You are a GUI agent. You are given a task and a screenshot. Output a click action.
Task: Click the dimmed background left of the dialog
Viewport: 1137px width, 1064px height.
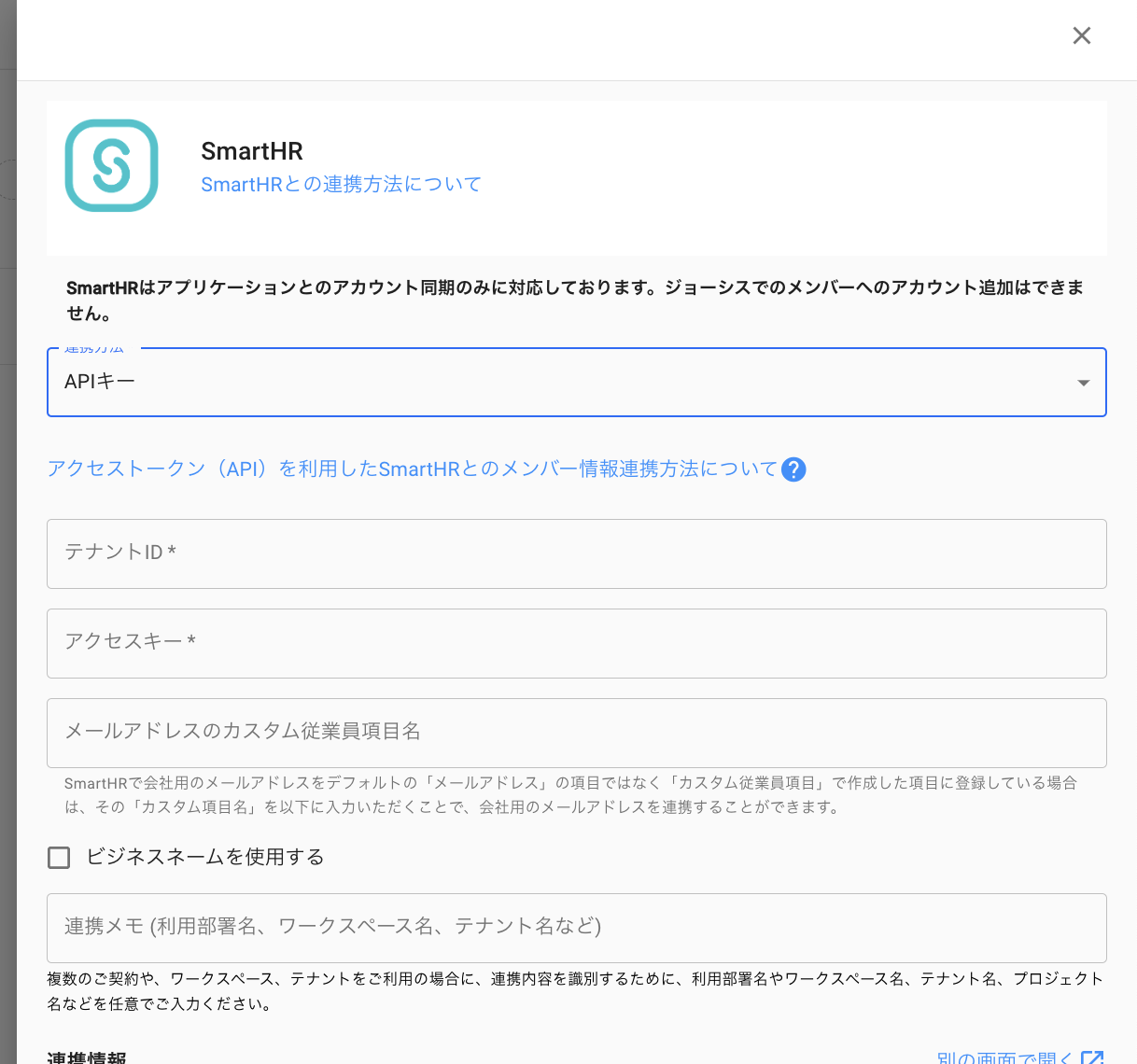point(7,560)
